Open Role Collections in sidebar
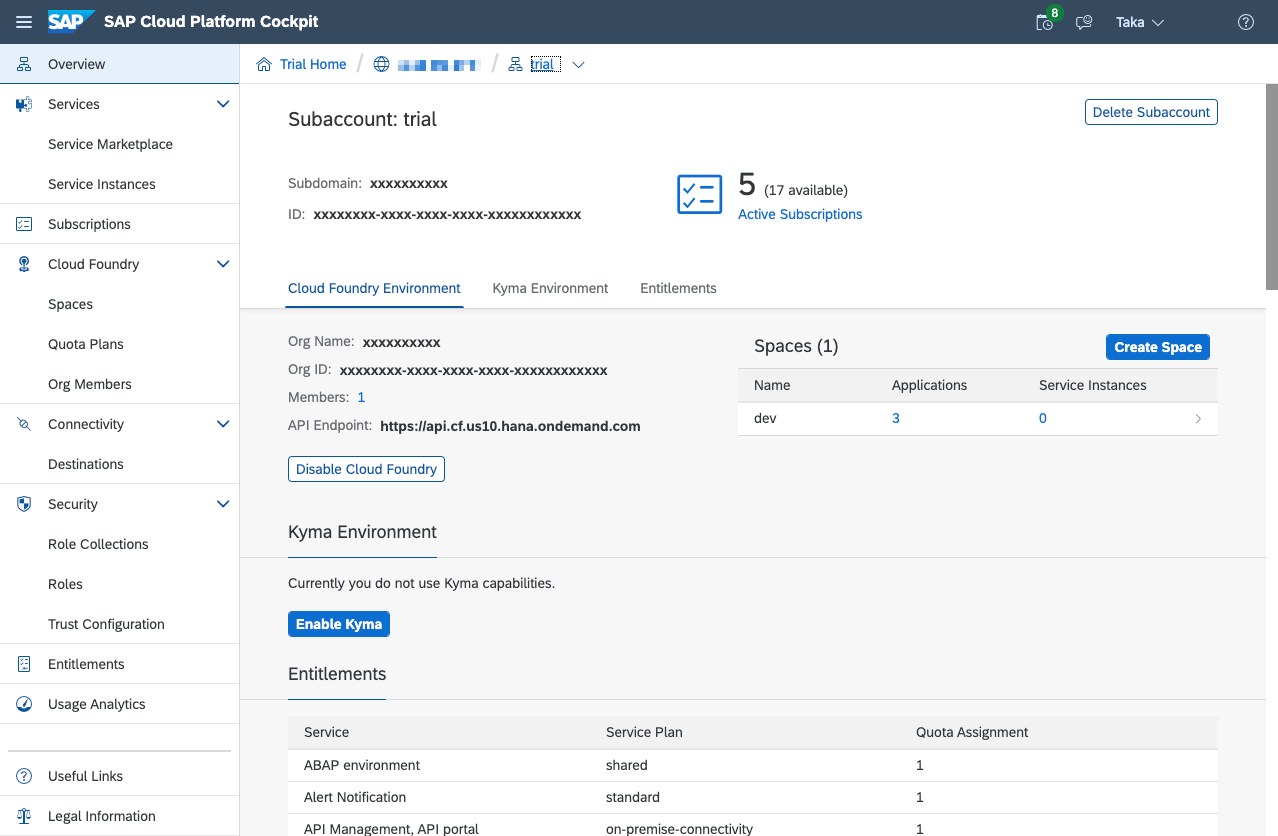Viewport: 1278px width, 836px height. (98, 544)
